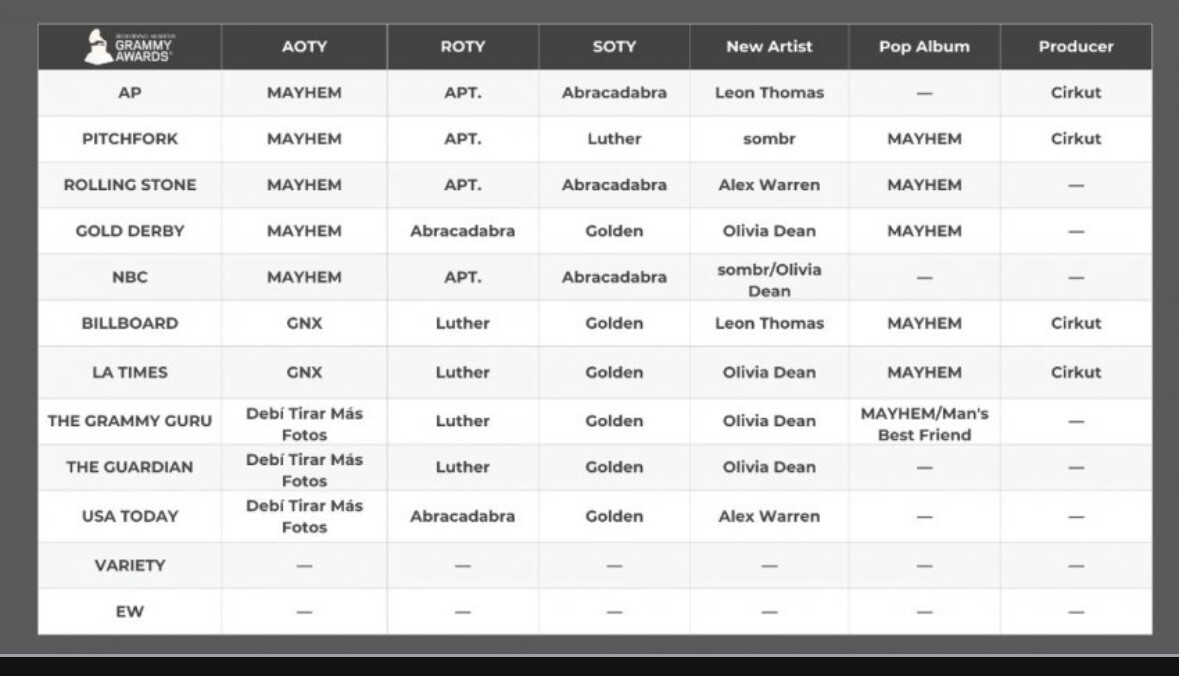Viewport: 1179px width, 676px height.
Task: Click the New Artist column header
Action: [x=769, y=47]
